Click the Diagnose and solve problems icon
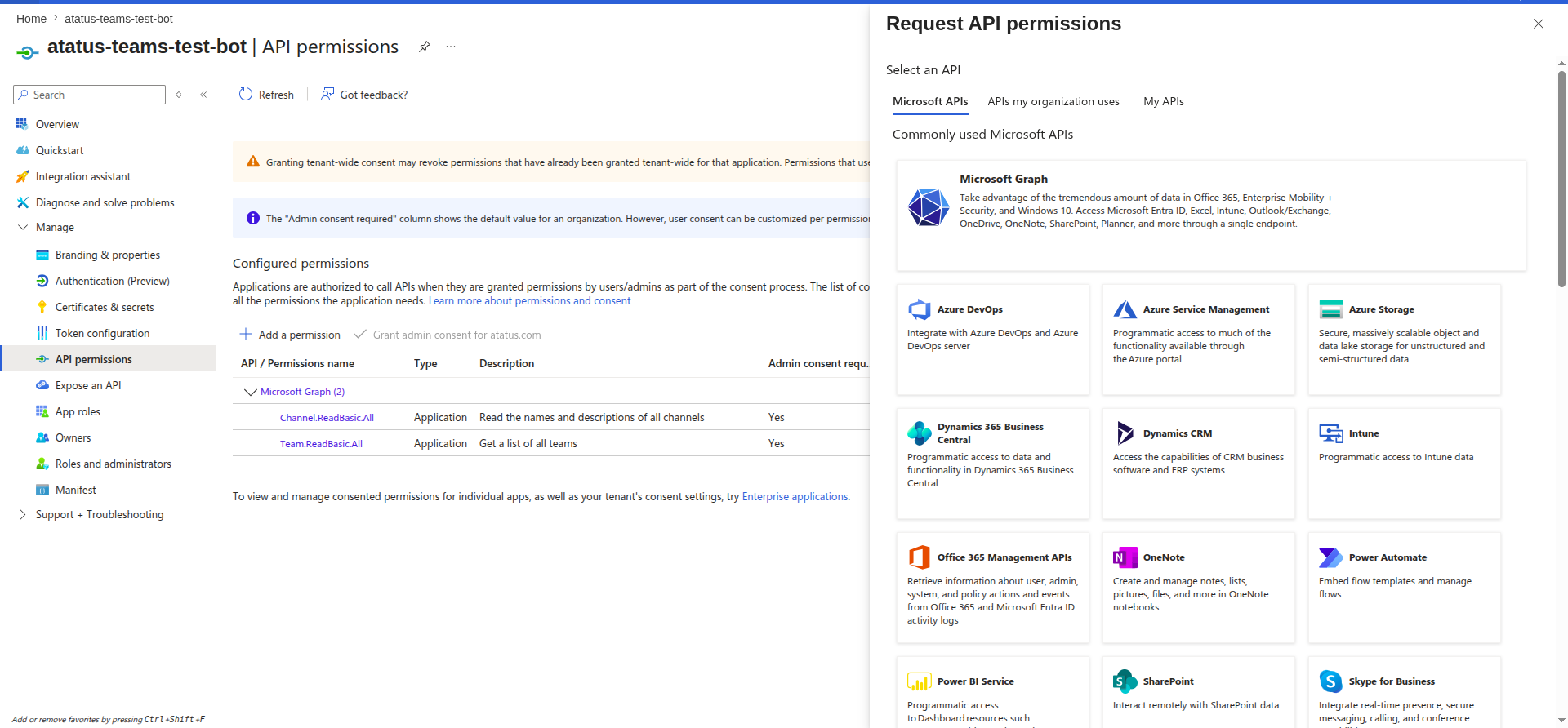 (x=22, y=202)
